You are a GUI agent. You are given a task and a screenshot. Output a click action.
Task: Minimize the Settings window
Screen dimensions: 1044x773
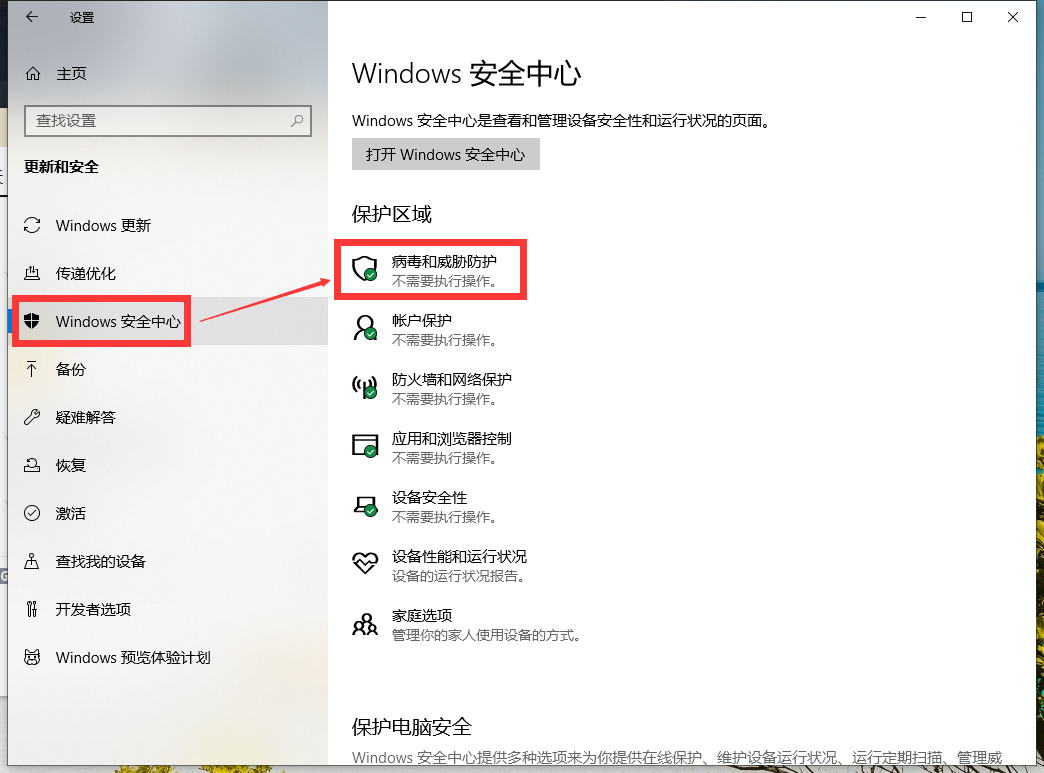(x=921, y=17)
